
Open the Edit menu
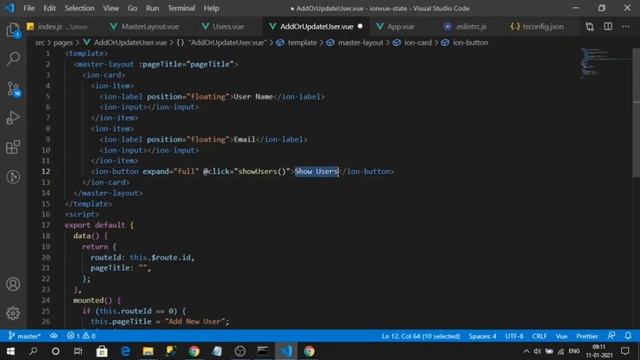point(49,8)
